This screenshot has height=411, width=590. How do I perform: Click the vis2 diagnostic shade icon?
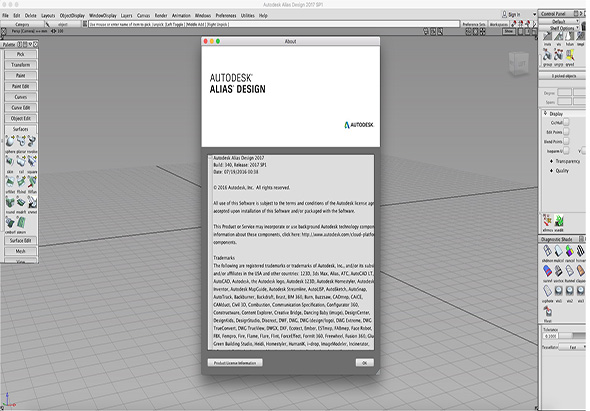(x=570, y=291)
